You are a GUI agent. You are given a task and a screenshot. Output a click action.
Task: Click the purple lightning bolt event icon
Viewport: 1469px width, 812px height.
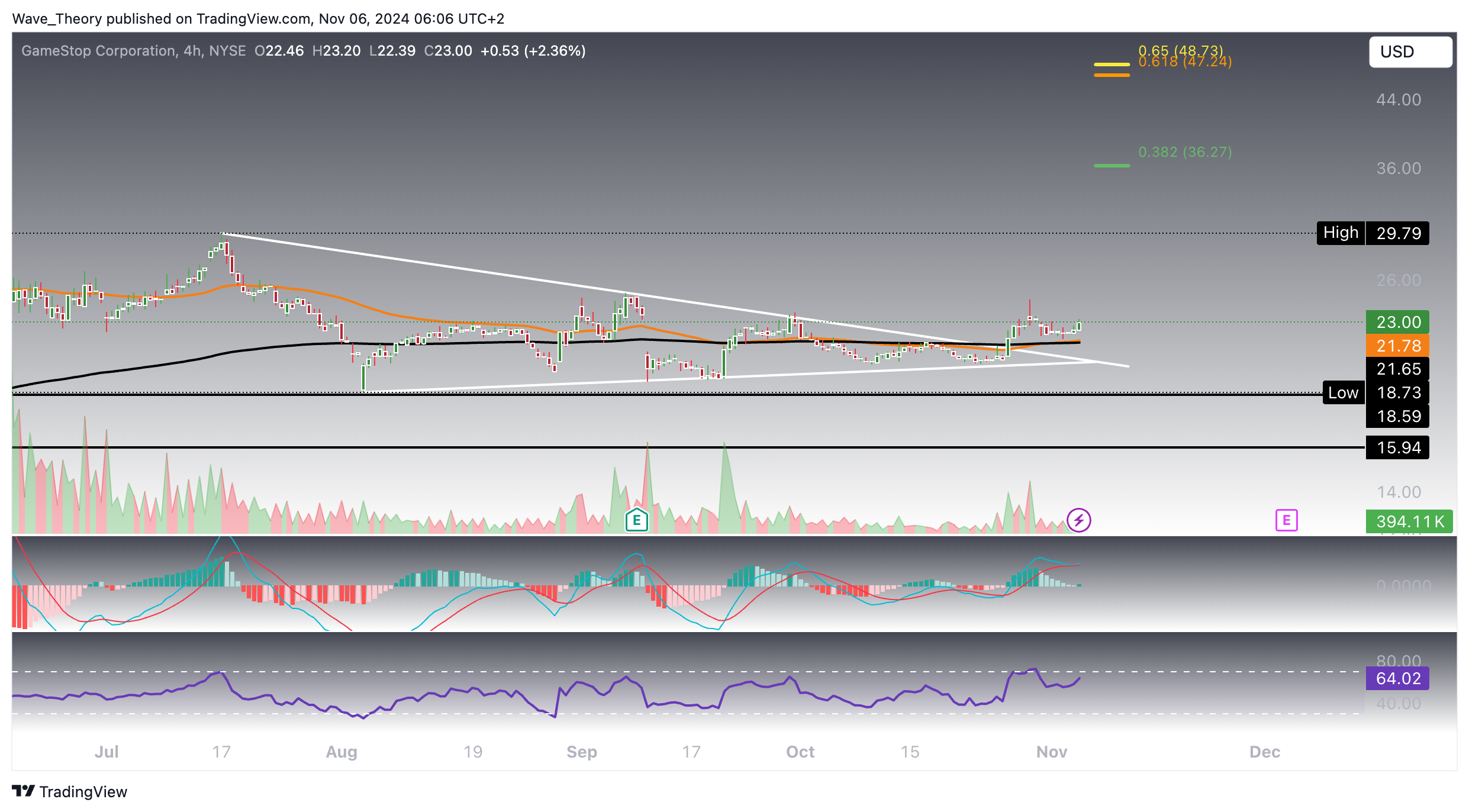pos(1078,520)
